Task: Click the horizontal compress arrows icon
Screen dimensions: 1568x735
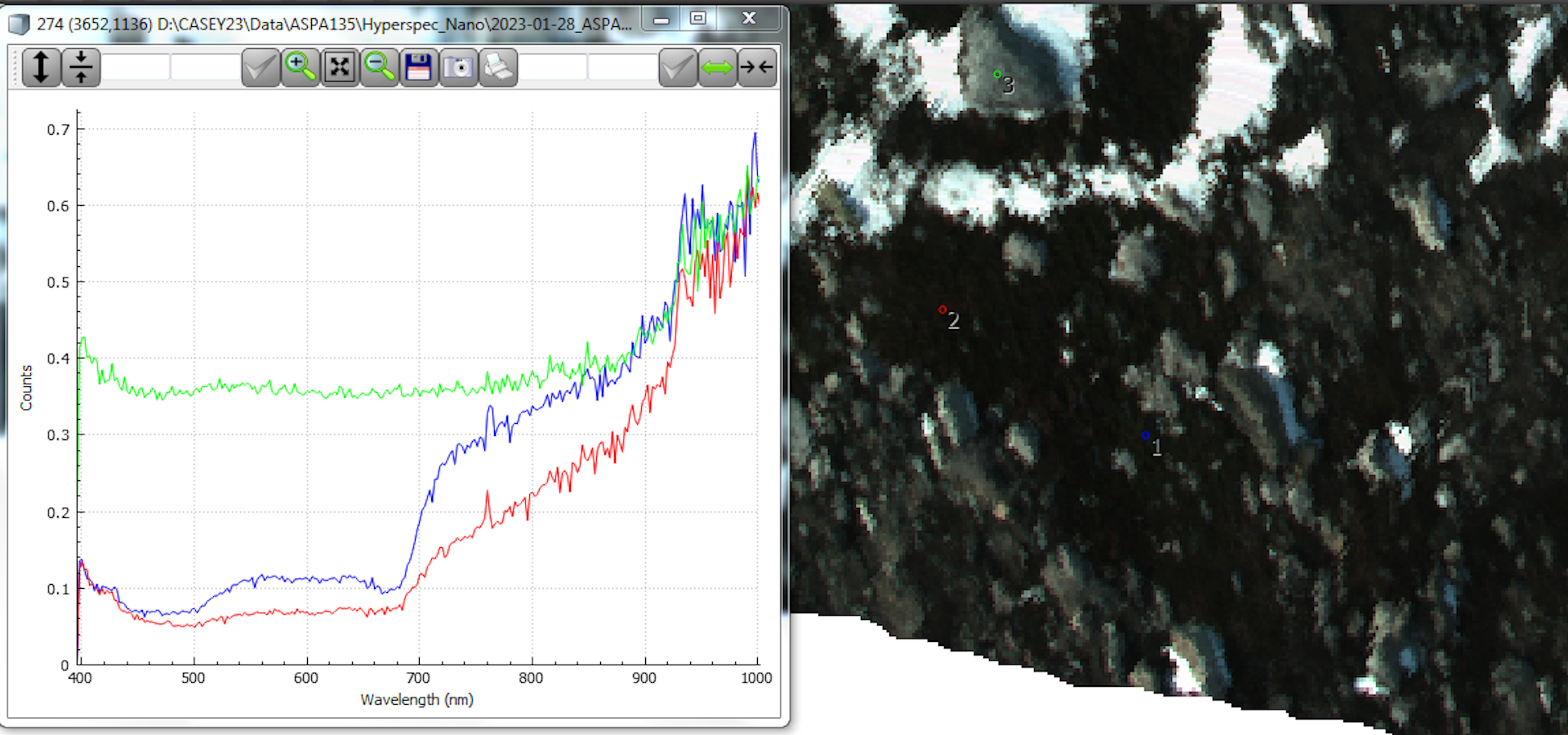Action: click(x=757, y=67)
